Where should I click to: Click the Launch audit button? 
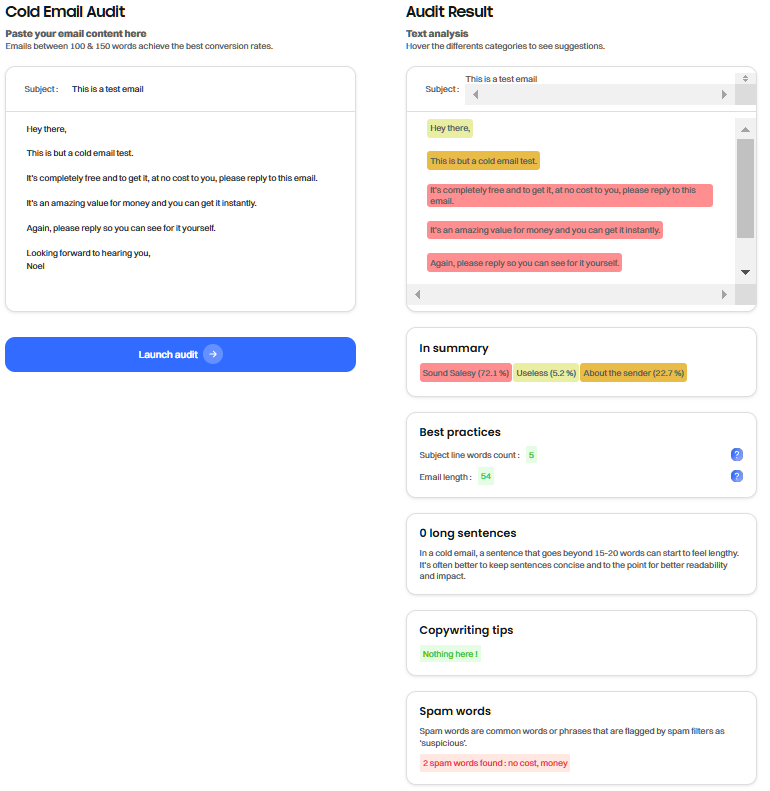(x=180, y=354)
